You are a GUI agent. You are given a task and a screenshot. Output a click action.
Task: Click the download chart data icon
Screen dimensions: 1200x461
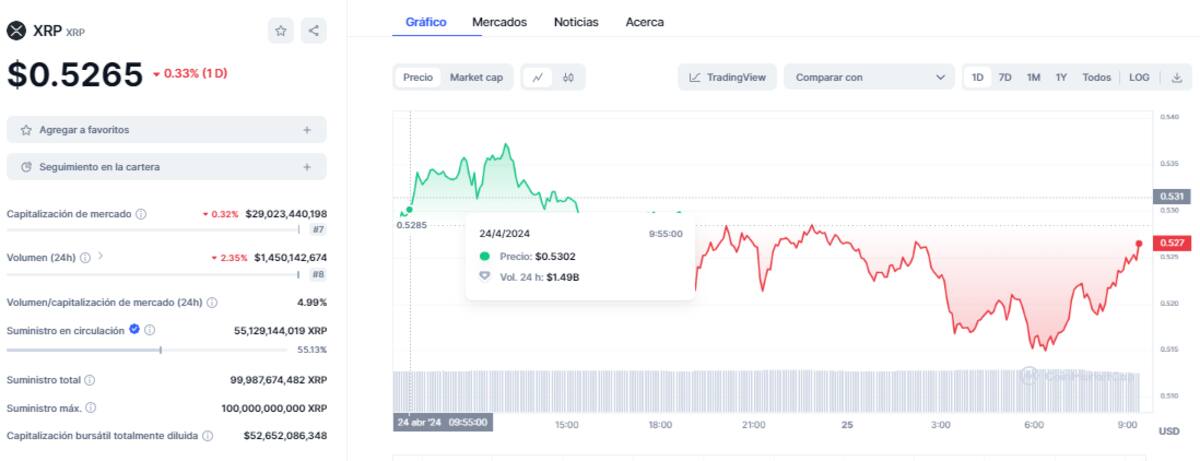point(1177,77)
